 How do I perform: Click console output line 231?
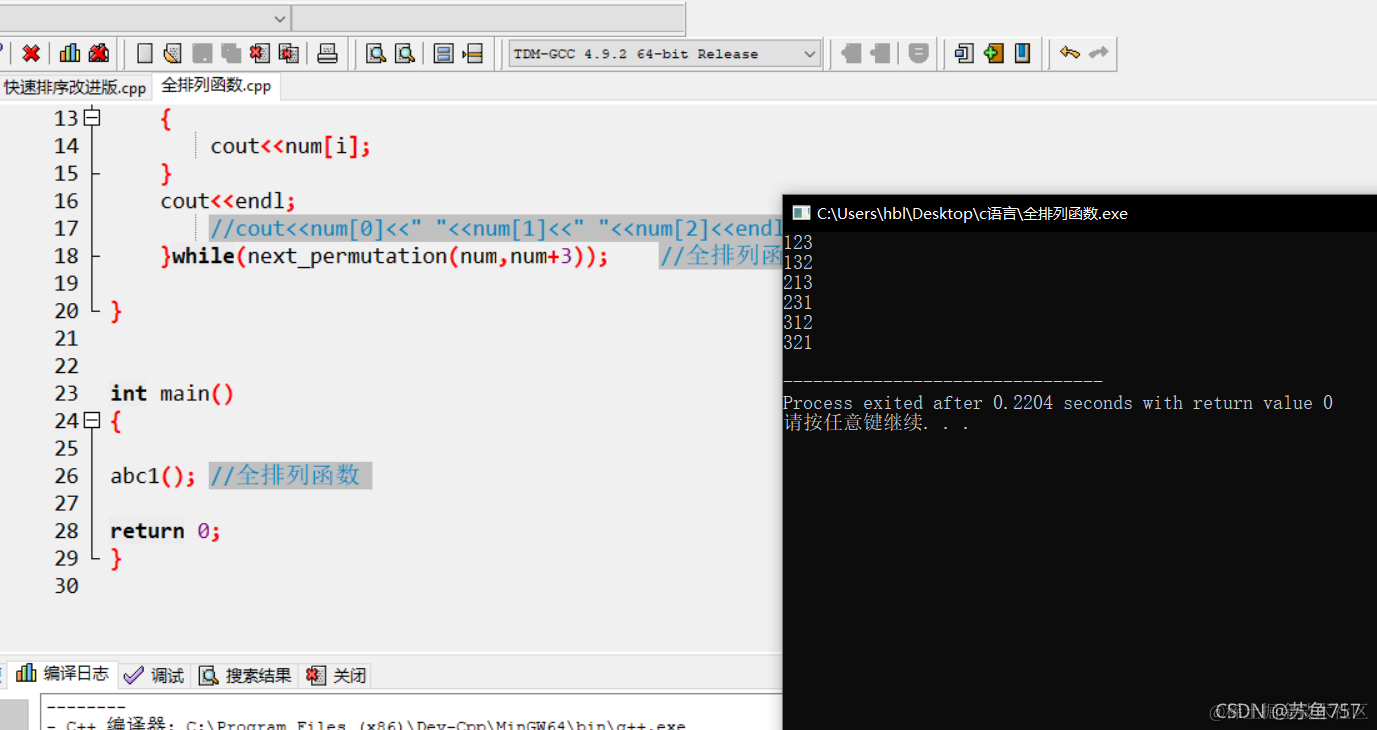pos(798,302)
